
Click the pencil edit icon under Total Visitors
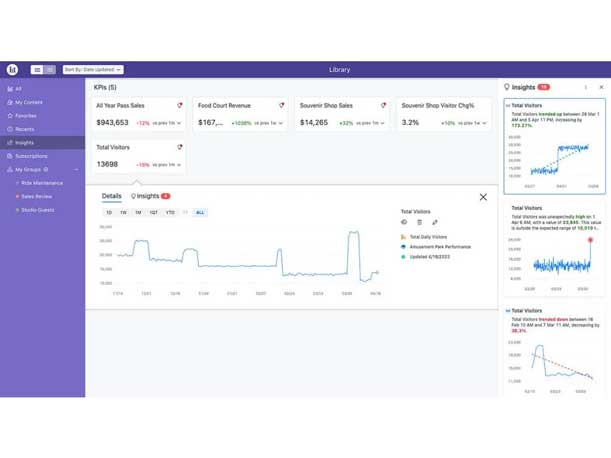coord(435,223)
